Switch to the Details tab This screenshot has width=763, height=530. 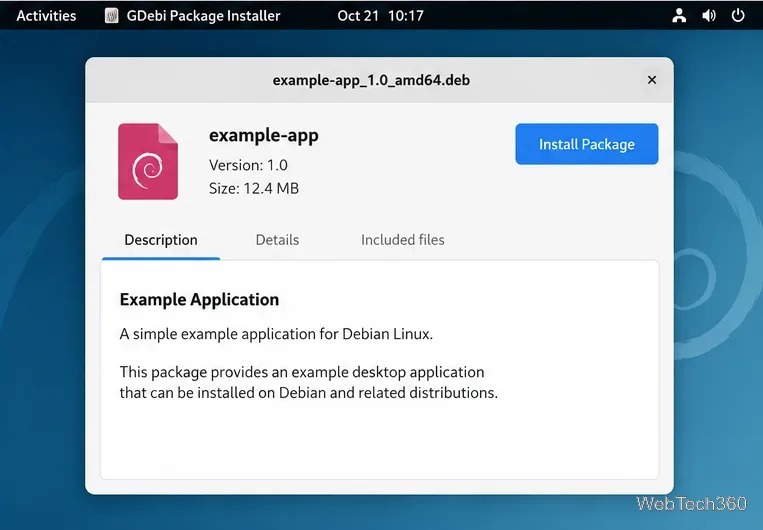[x=277, y=239]
